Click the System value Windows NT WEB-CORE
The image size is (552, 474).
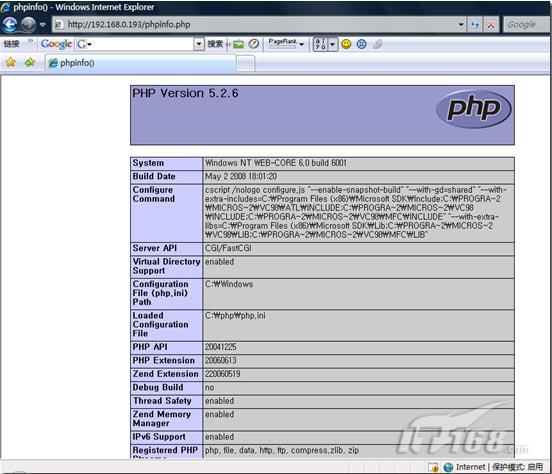point(276,163)
